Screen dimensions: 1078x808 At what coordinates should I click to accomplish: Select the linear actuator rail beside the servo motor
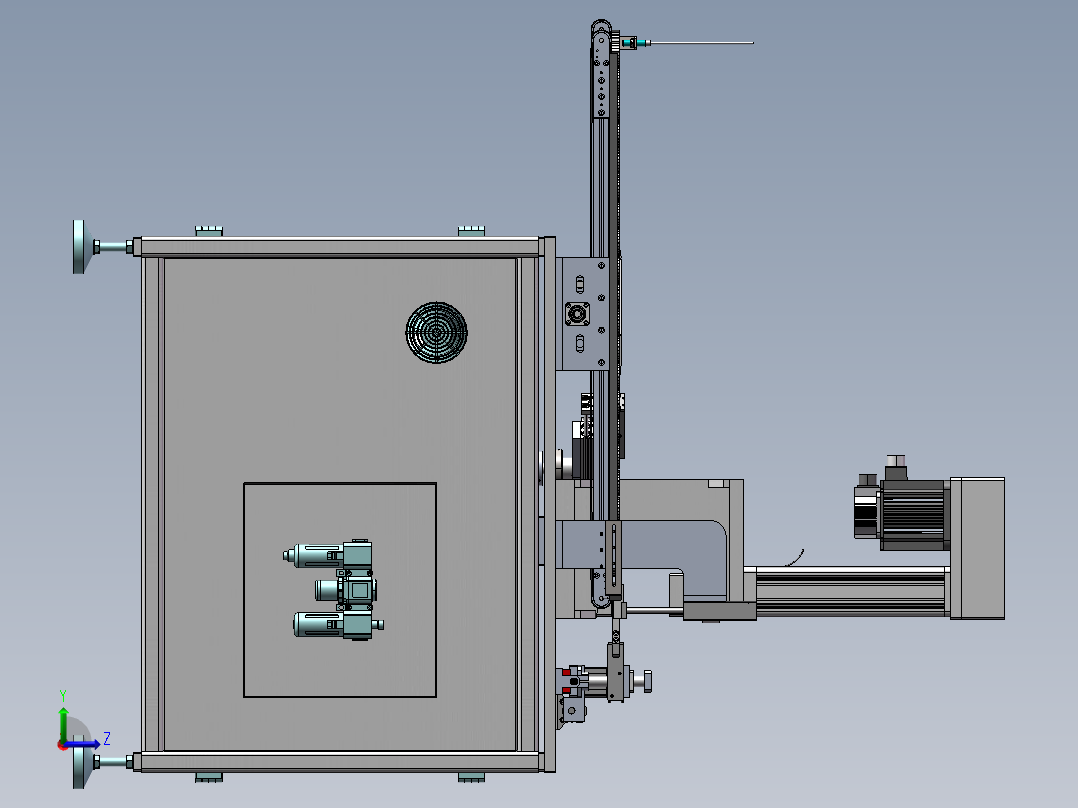tap(851, 591)
